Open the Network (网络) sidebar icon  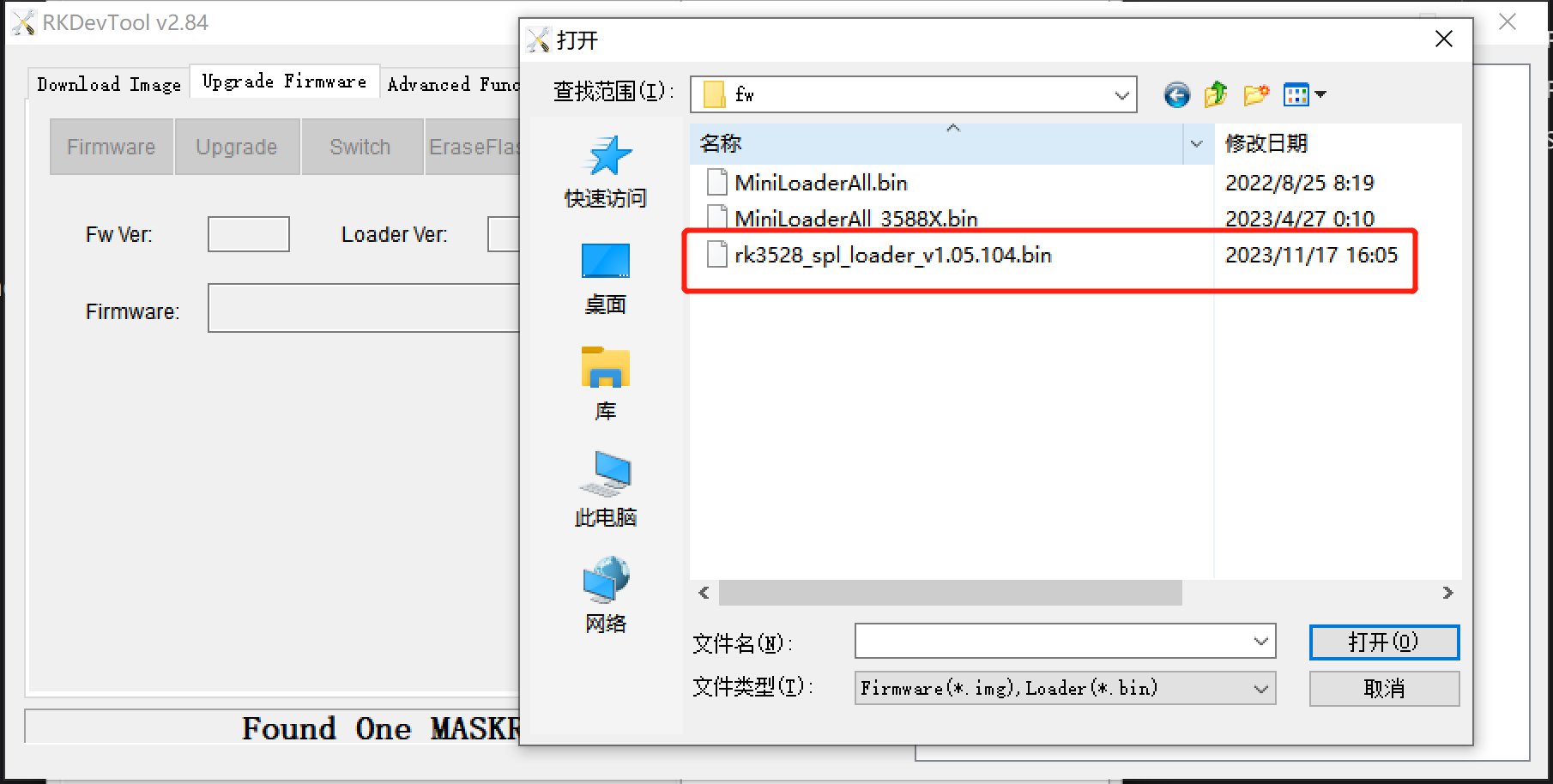click(x=606, y=579)
